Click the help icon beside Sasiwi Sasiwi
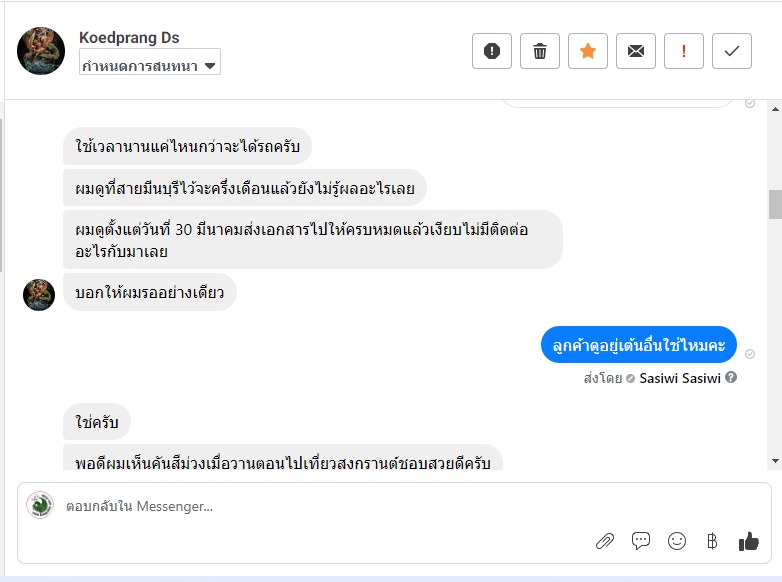Viewport: 782px width, 582px height. pyautogui.click(x=731, y=378)
